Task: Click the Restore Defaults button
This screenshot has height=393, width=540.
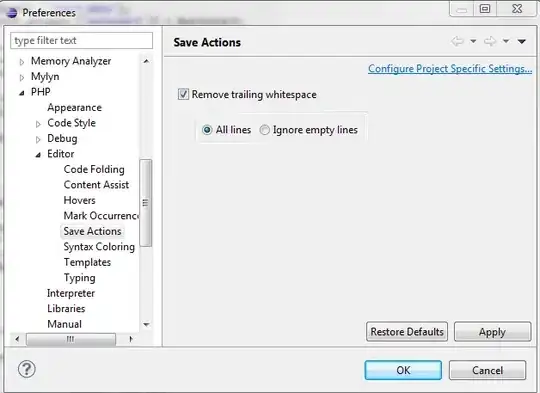Action: point(407,332)
